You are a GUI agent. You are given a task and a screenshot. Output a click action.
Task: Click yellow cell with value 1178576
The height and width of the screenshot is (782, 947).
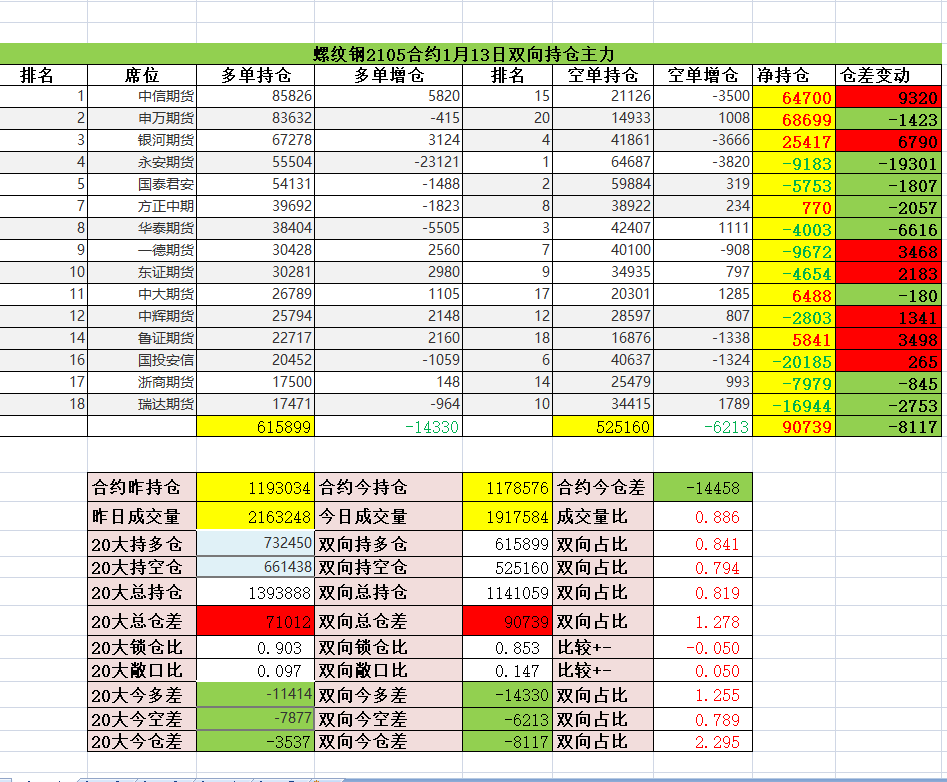507,487
